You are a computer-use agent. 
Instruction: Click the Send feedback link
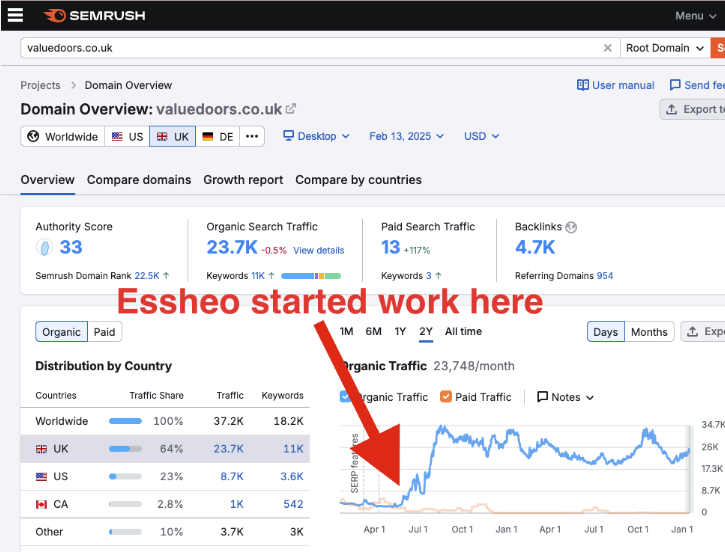click(x=697, y=85)
